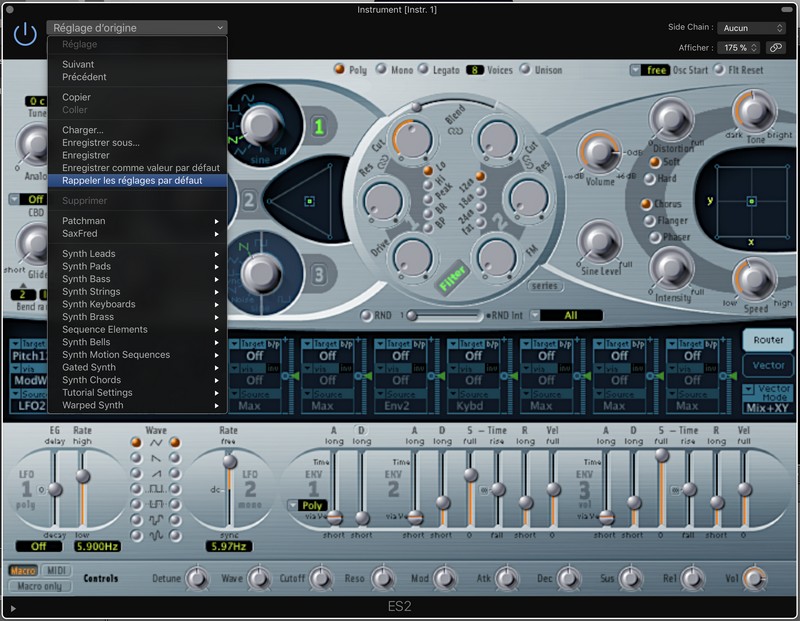
Task: Click the Vector button
Action: coord(768,366)
